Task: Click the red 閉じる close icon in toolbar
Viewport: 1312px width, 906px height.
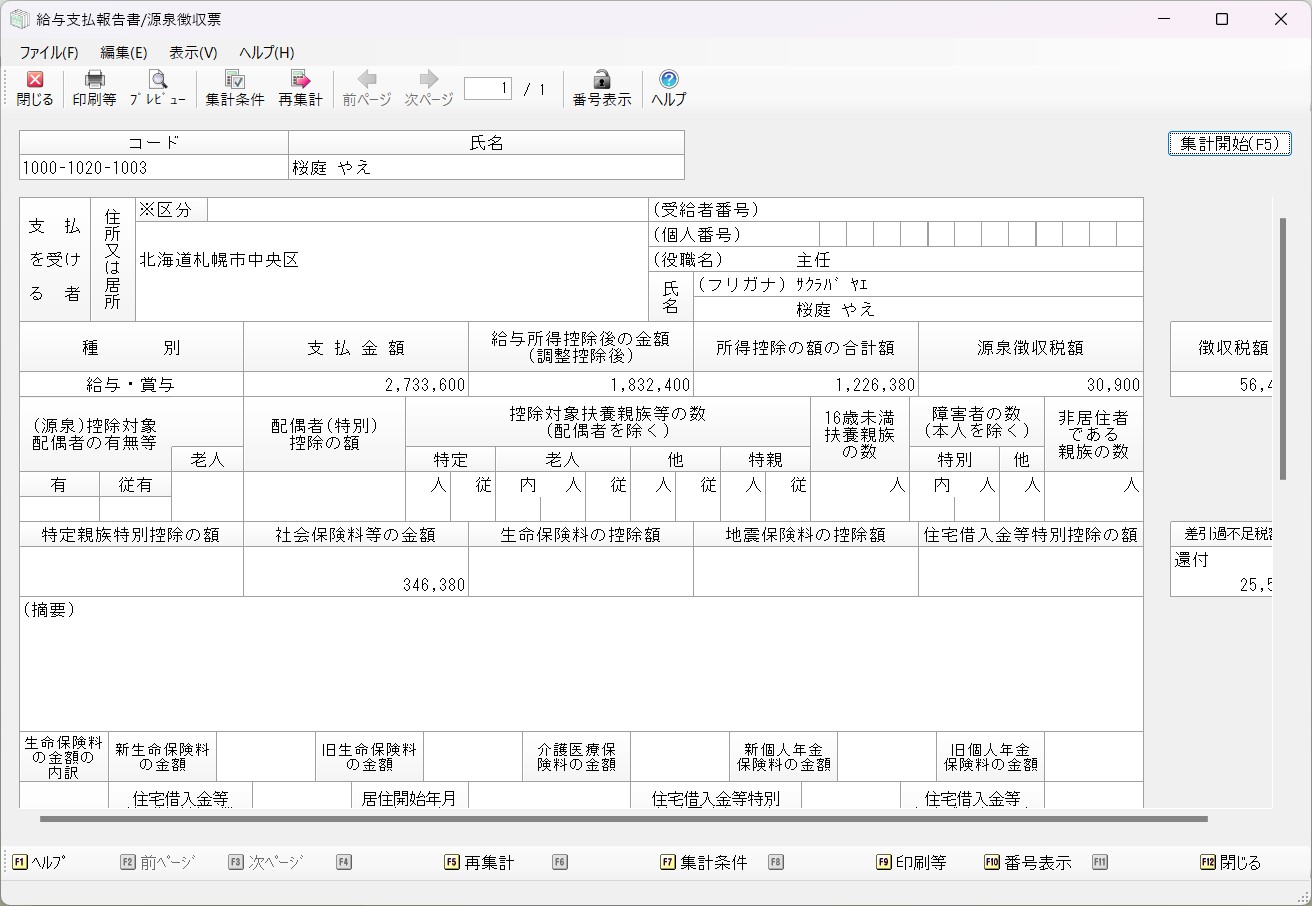Action: [x=35, y=80]
